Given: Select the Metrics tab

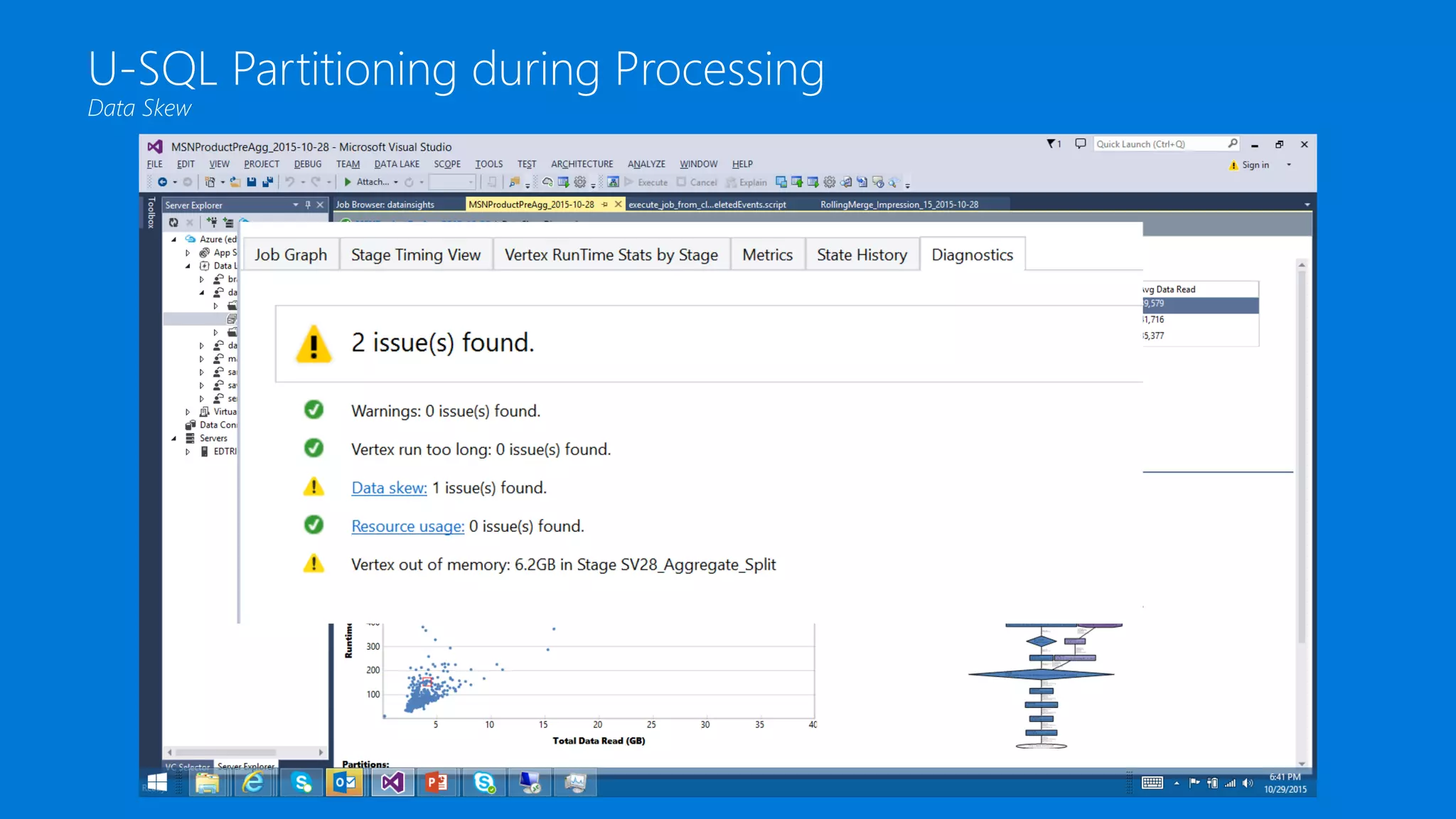Looking at the screenshot, I should coord(767,255).
